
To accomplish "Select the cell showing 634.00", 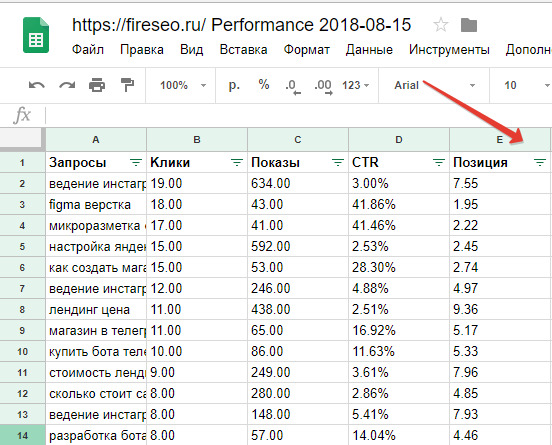I will click(298, 183).
